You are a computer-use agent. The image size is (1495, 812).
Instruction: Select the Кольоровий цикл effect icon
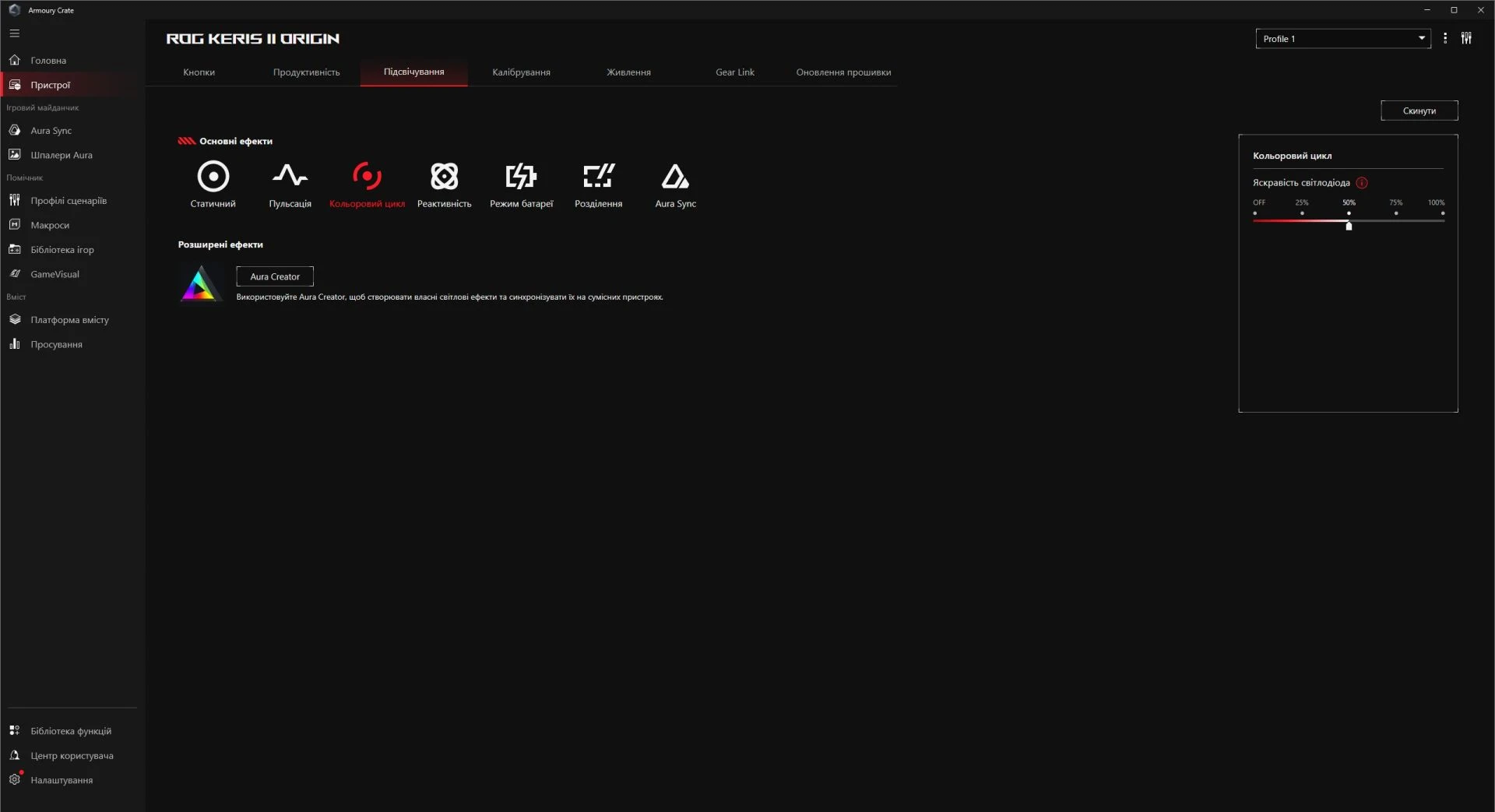pos(367,176)
